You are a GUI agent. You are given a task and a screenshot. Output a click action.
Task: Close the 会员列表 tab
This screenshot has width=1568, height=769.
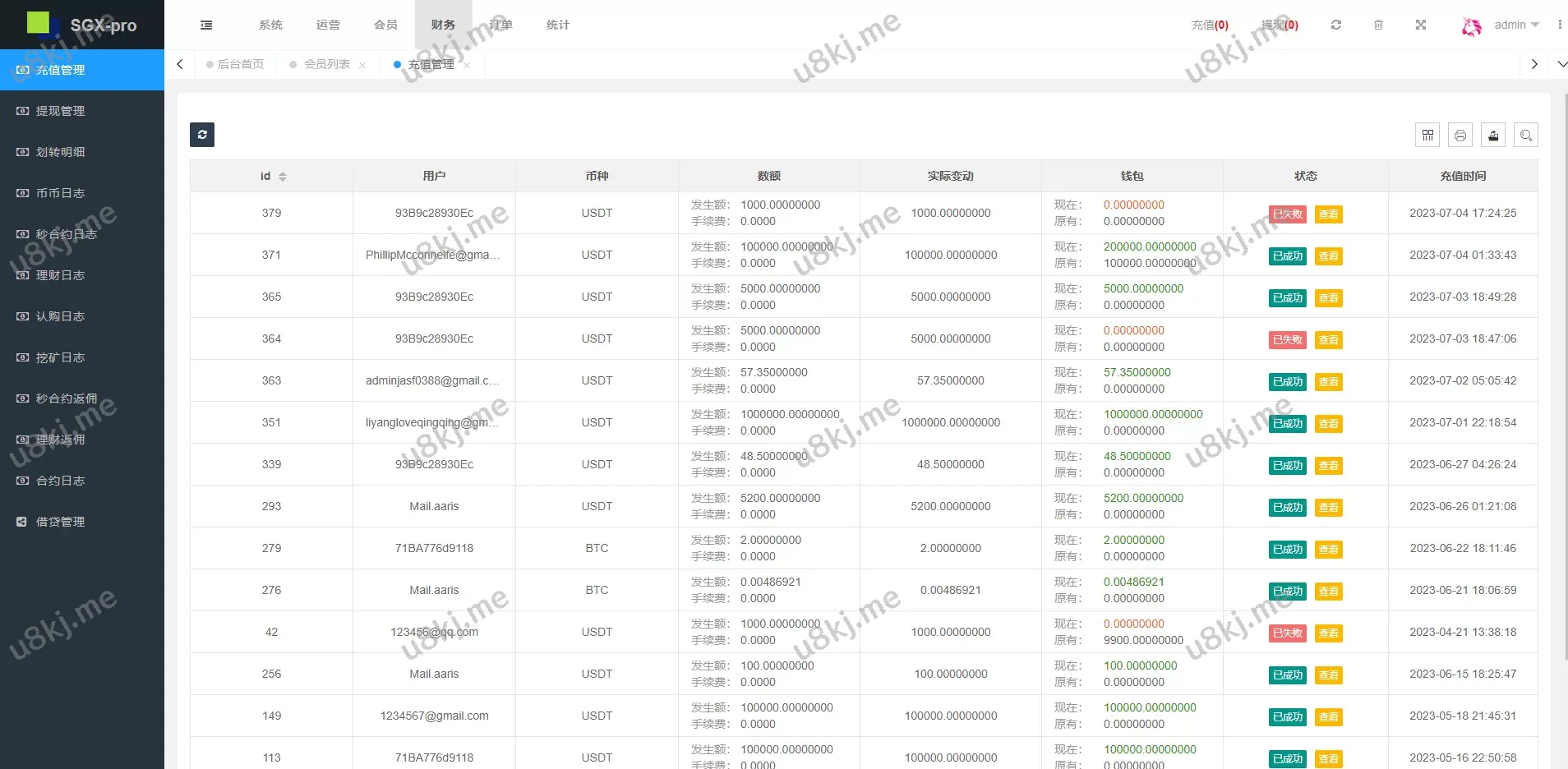[362, 65]
